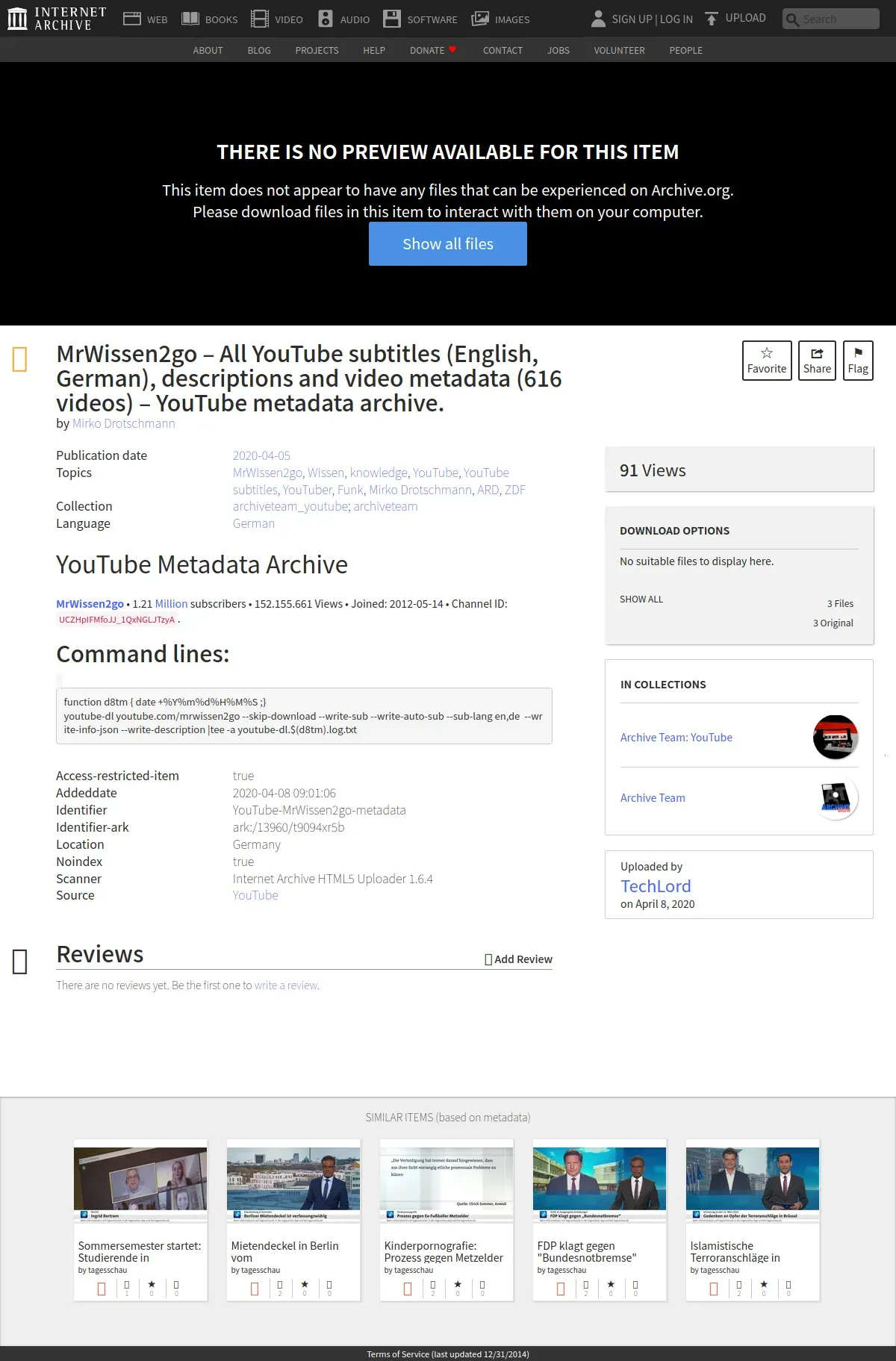Open author Mirko Drotschmann link
Image resolution: width=896 pixels, height=1361 pixels.
[124, 423]
